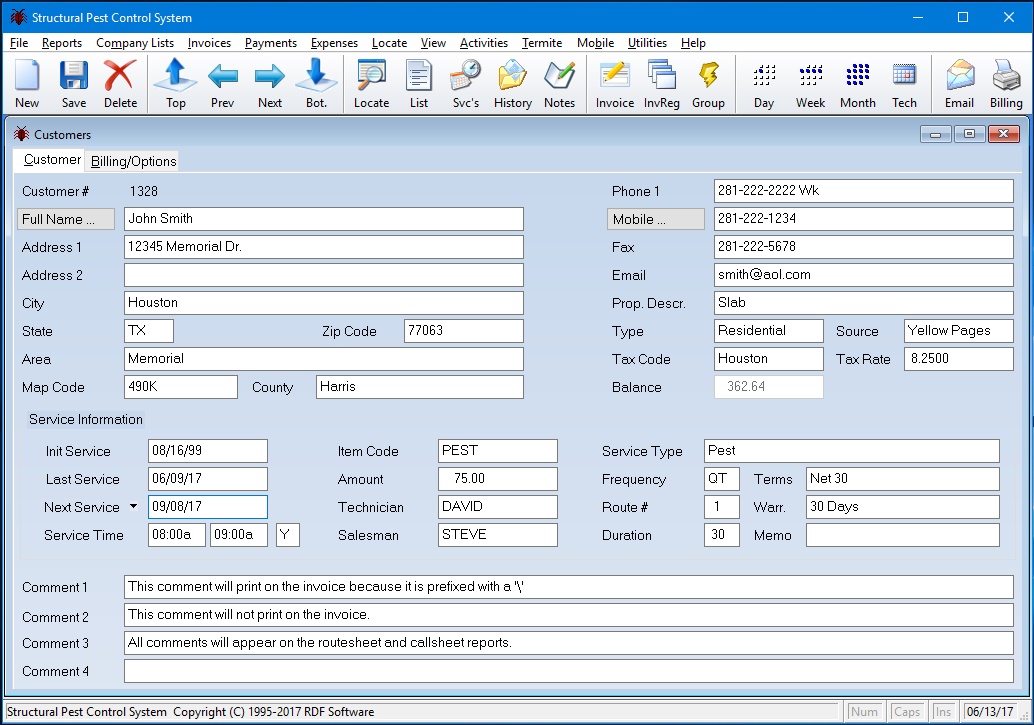Jump to Bot. record
Viewport: 1034px width, 725px height.
(x=317, y=84)
